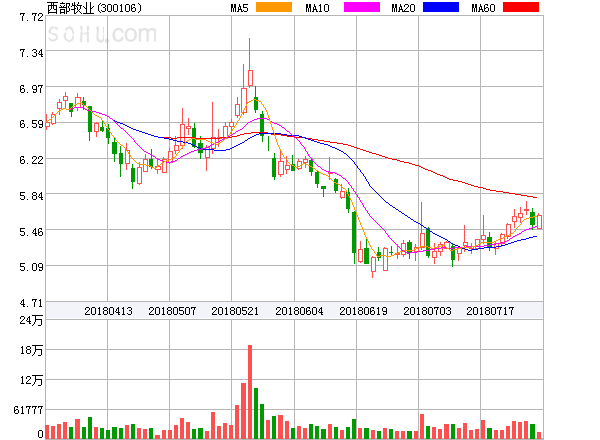
Task: Click the 5.84 price axis label
Action: (x=31, y=196)
